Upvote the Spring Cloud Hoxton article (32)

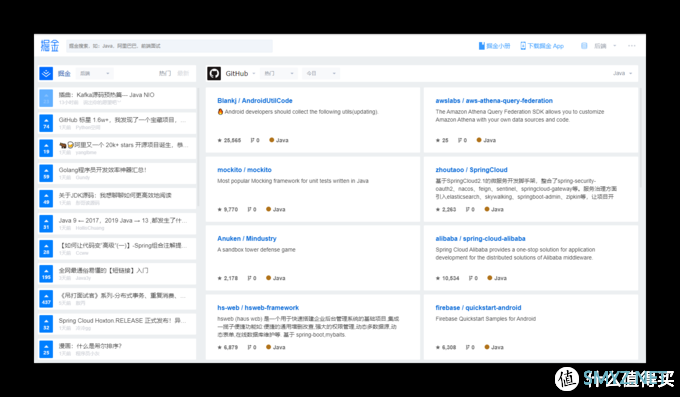(46, 324)
